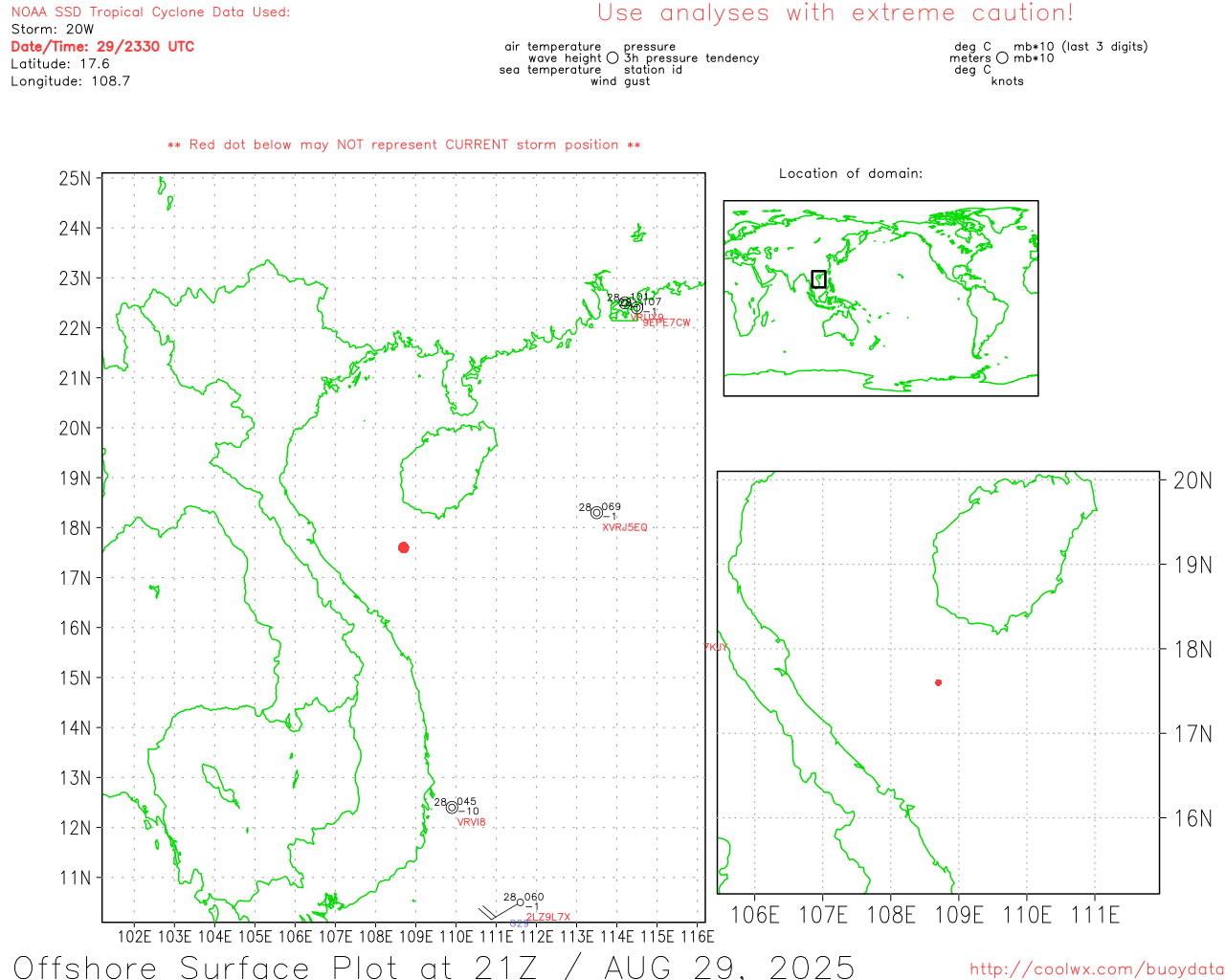The width and height of the screenshot is (1225, 980).
Task: Click 'Storm: 20W' text
Action: pos(53,30)
